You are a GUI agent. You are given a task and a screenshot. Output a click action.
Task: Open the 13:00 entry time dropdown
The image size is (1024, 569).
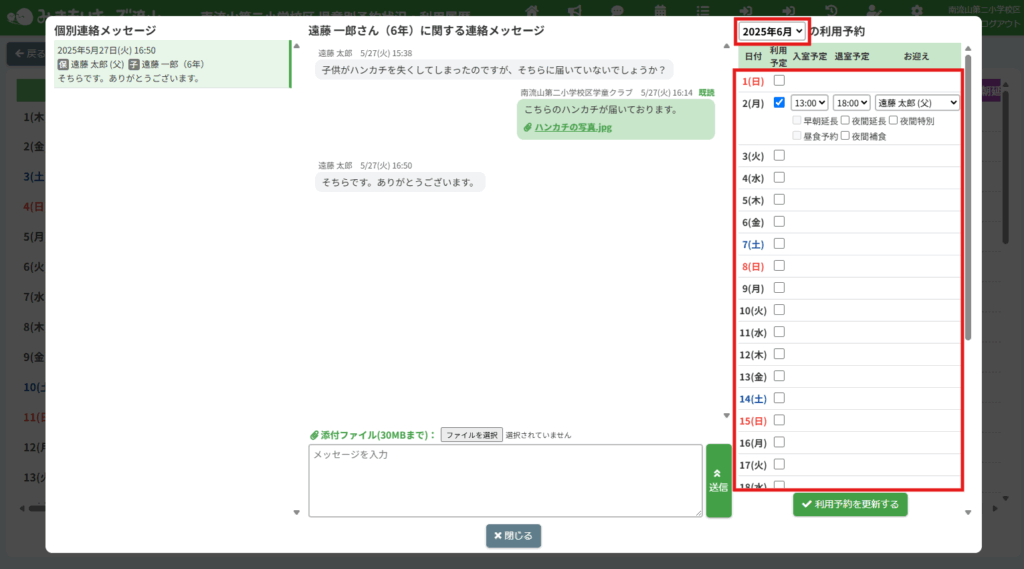[x=809, y=102]
